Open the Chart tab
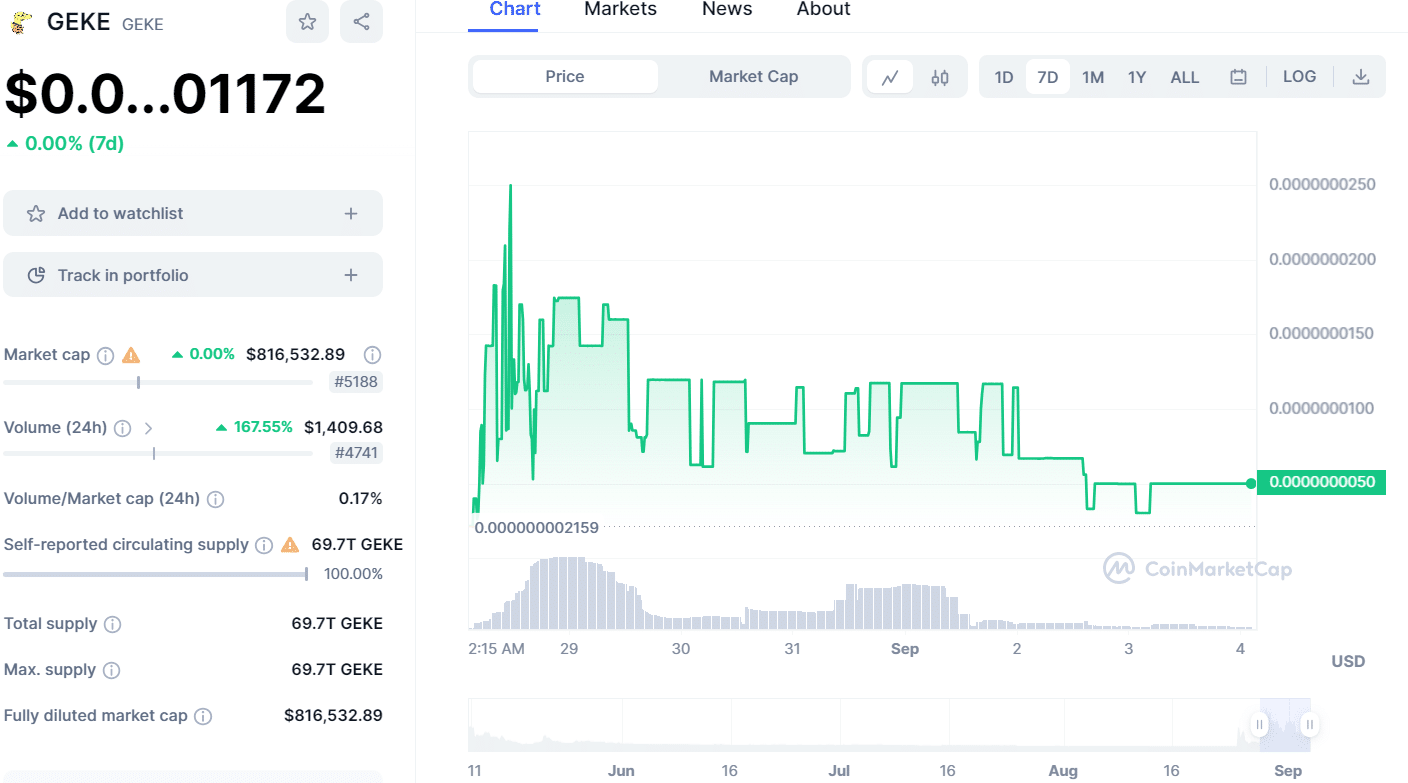Viewport: 1408px width, 783px height. (x=515, y=10)
